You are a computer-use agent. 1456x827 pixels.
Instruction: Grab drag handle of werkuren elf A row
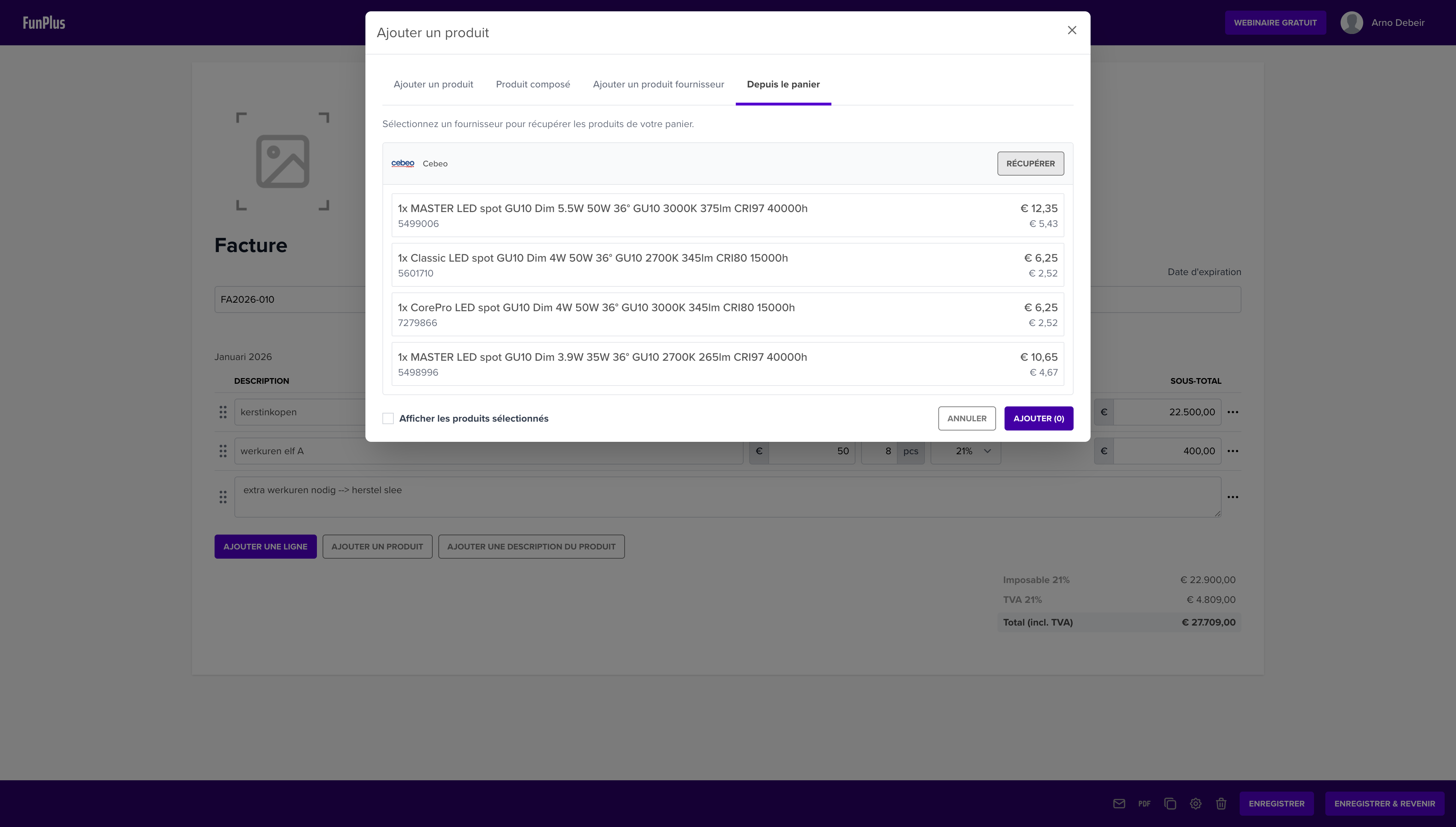tap(223, 451)
